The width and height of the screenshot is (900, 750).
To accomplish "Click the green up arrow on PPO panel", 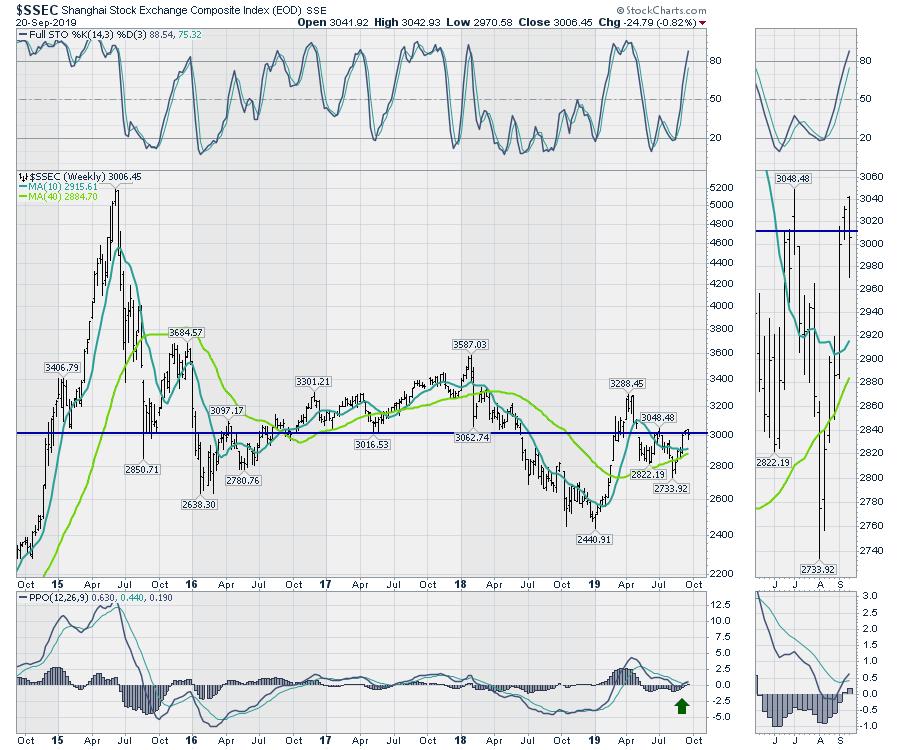I will 682,706.
